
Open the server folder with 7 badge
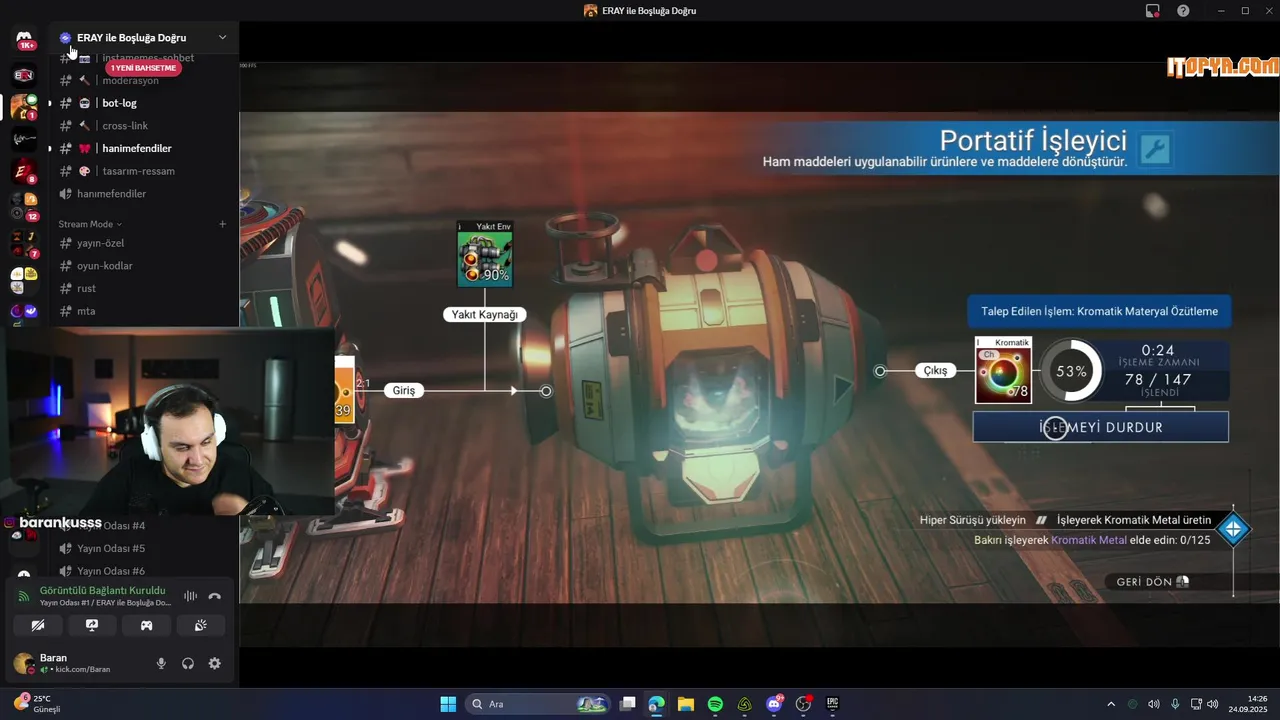pyautogui.click(x=24, y=243)
